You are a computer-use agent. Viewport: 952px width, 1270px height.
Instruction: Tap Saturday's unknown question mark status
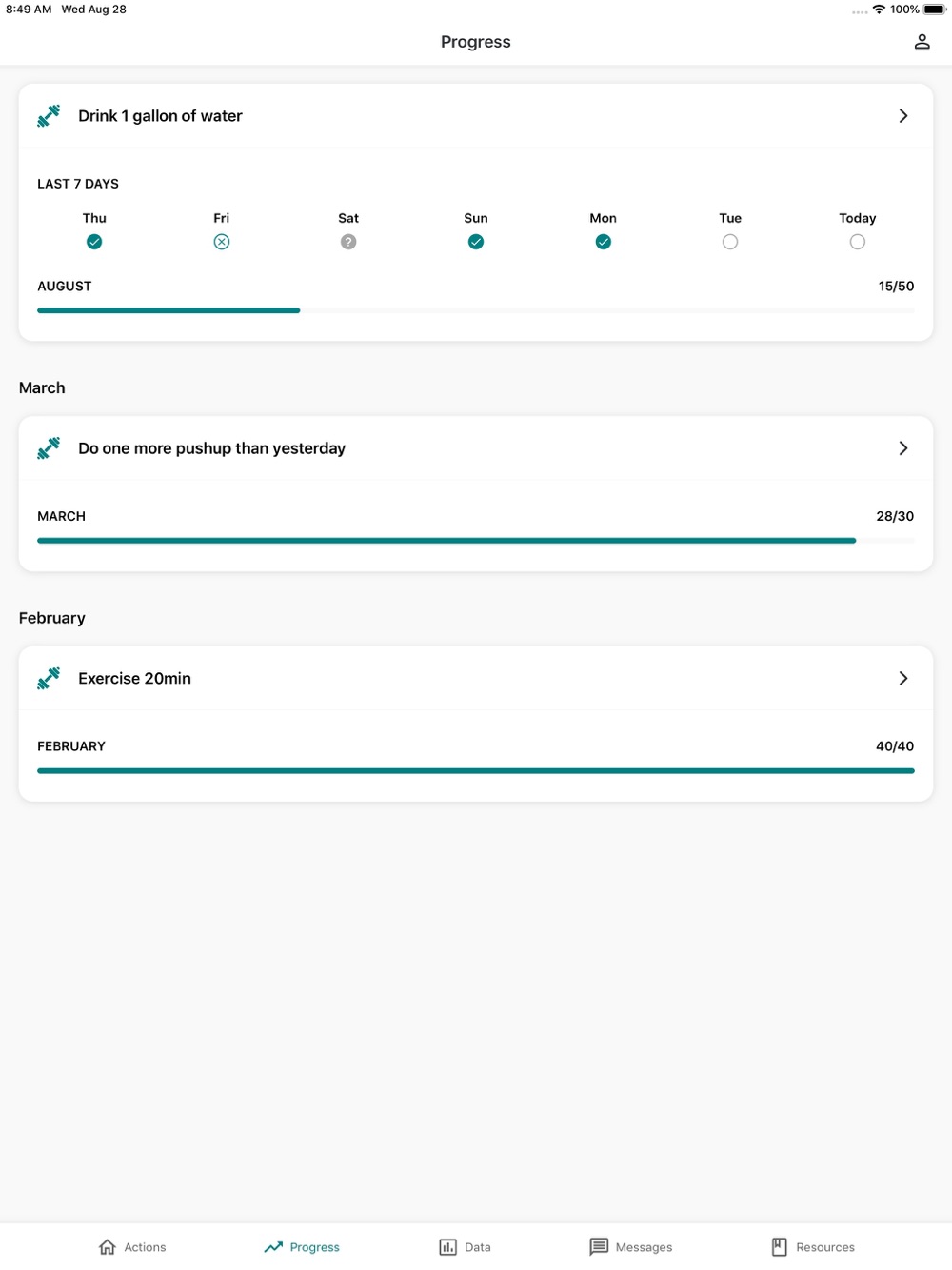pos(348,242)
